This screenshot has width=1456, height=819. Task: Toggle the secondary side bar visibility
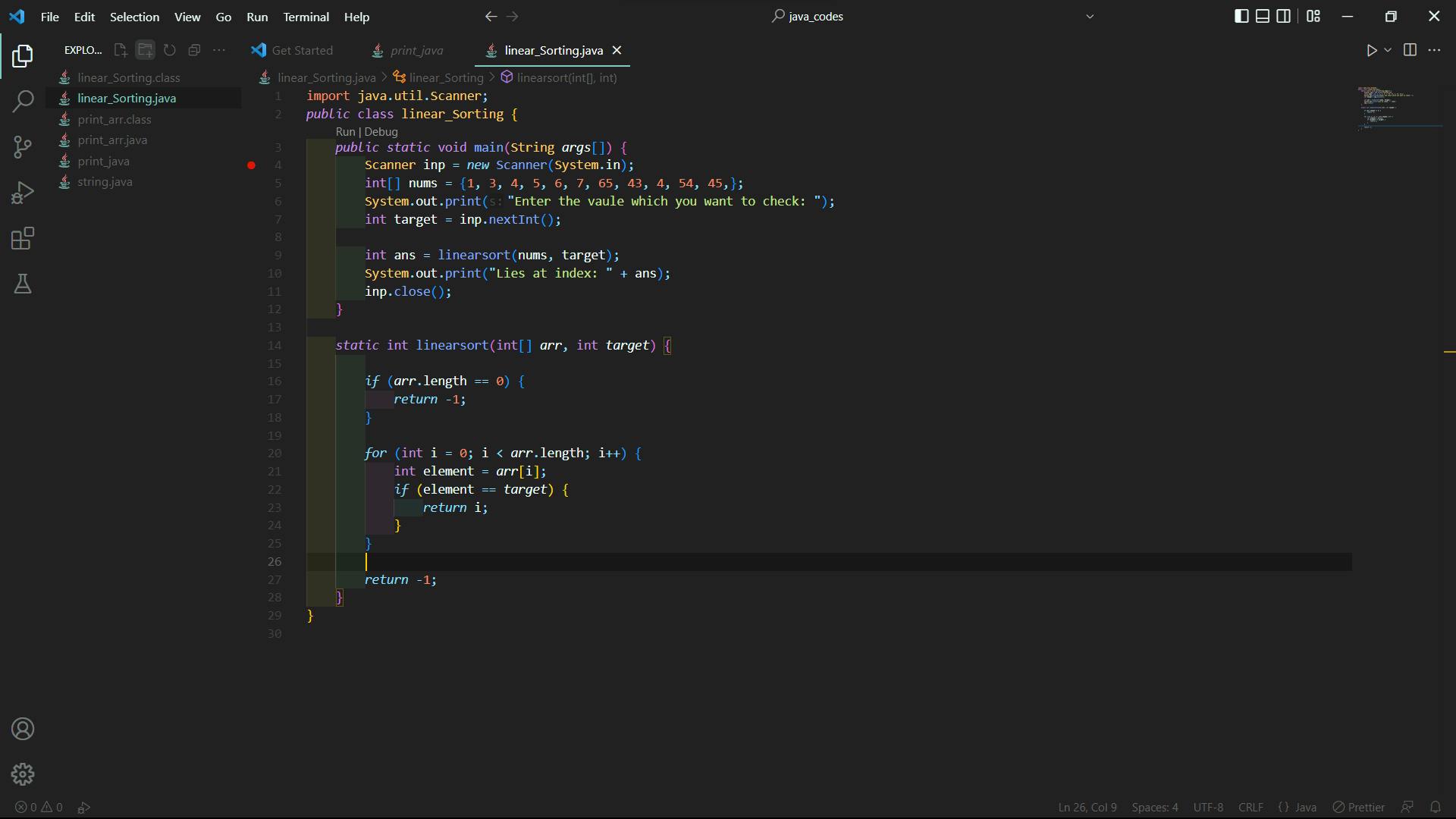pos(1284,17)
